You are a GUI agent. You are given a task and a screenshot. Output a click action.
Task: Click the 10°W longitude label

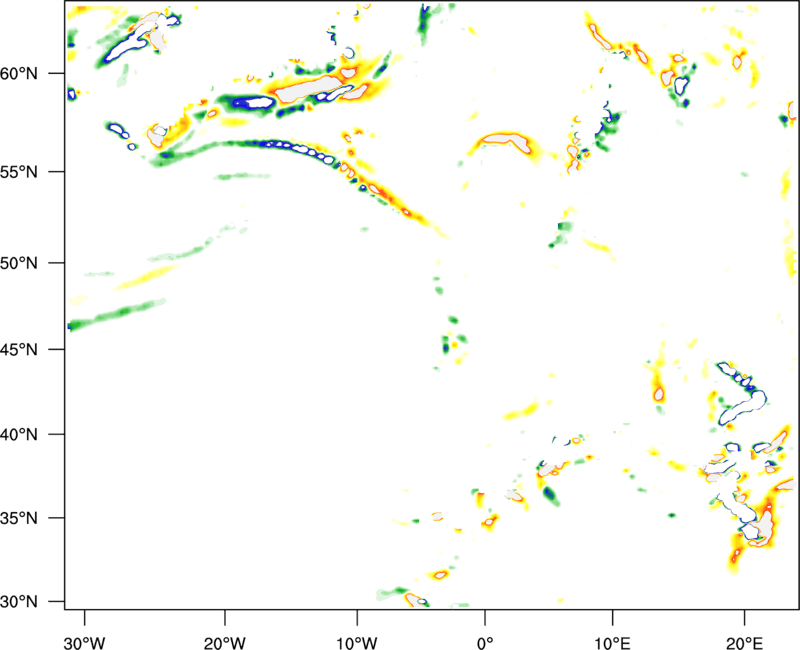[x=357, y=643]
